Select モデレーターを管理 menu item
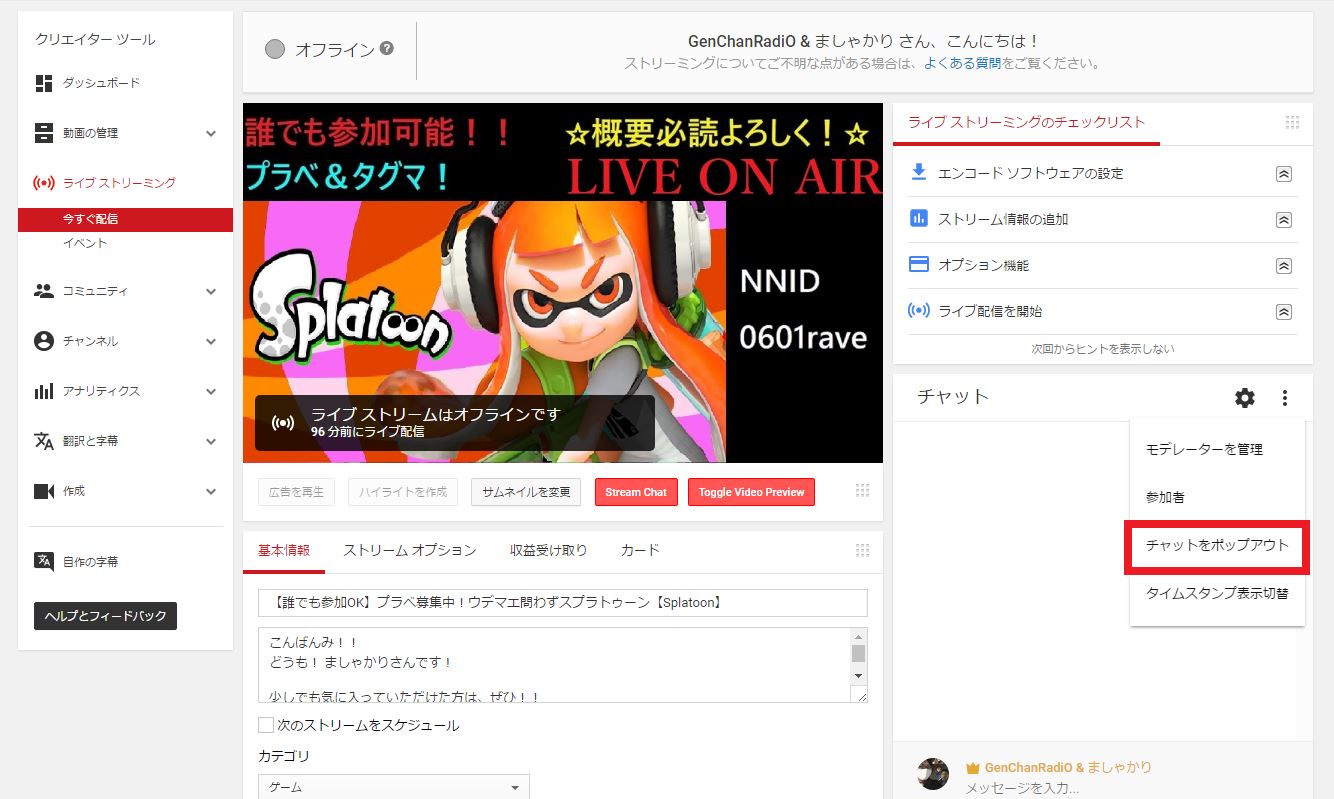The image size is (1334, 799). tap(1217, 450)
